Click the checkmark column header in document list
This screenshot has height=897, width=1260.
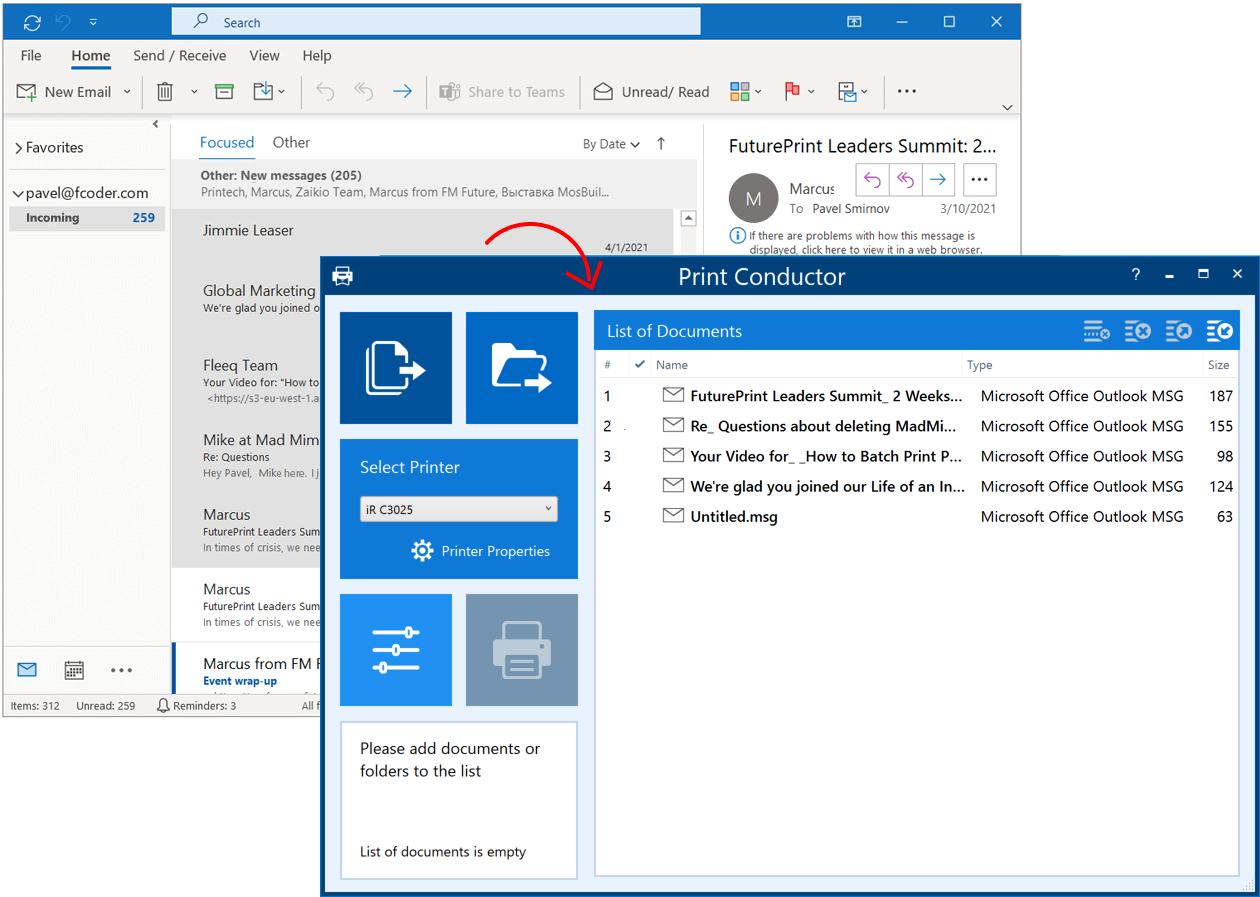pyautogui.click(x=640, y=365)
